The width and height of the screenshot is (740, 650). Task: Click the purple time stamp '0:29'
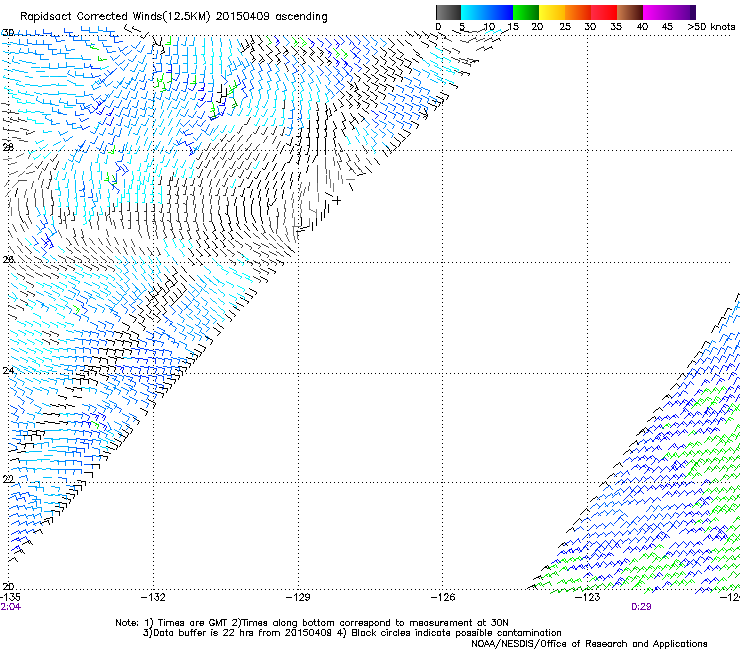point(641,607)
